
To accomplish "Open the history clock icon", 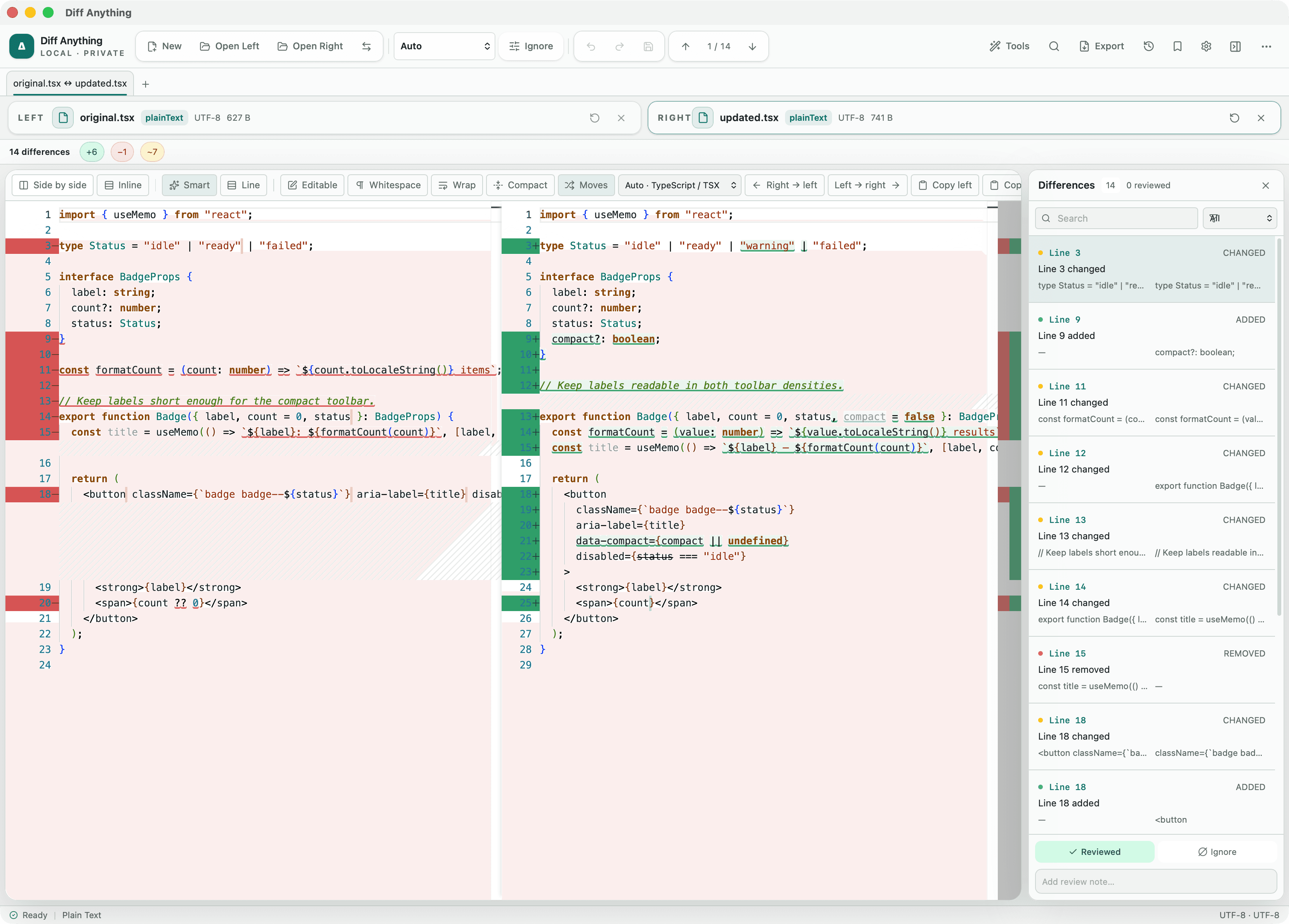I will (x=1148, y=47).
